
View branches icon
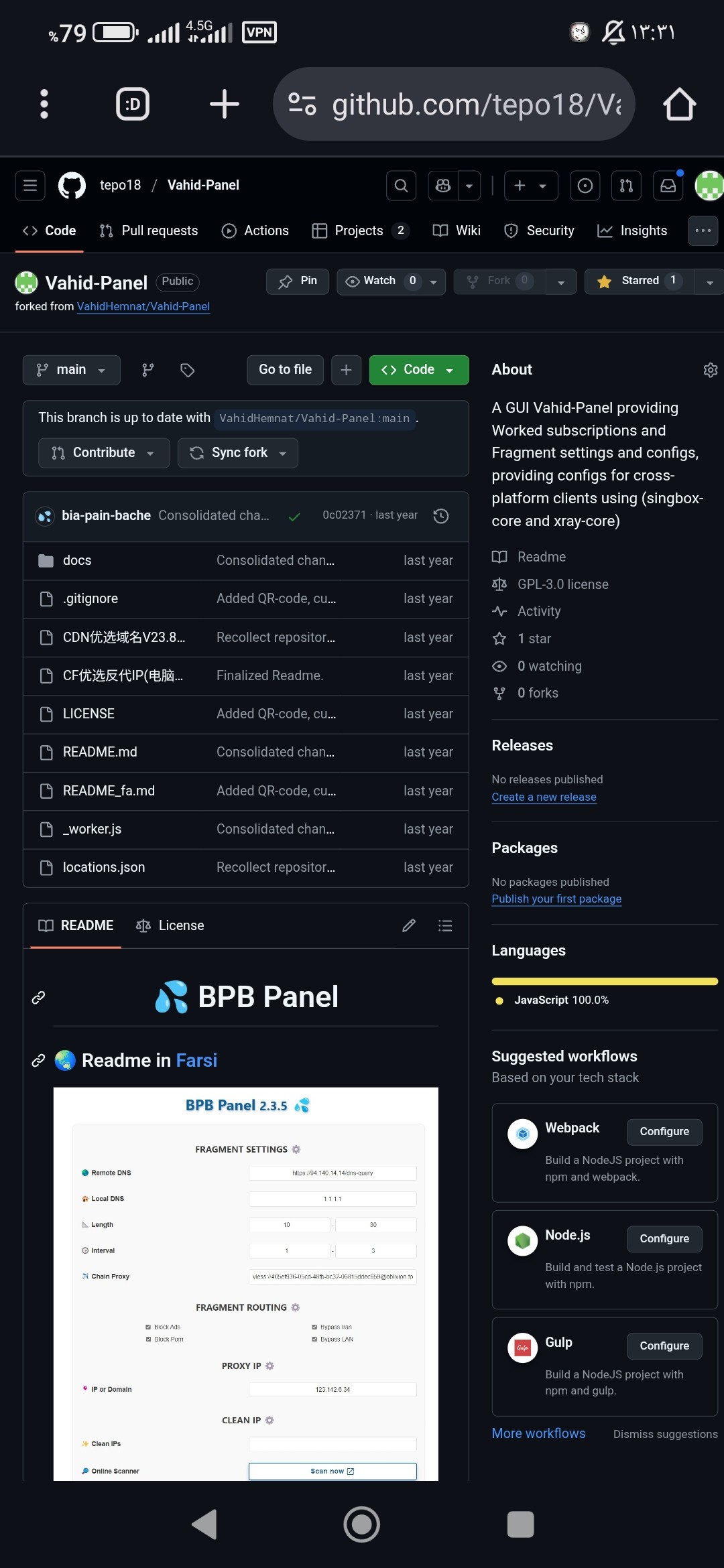(x=148, y=370)
